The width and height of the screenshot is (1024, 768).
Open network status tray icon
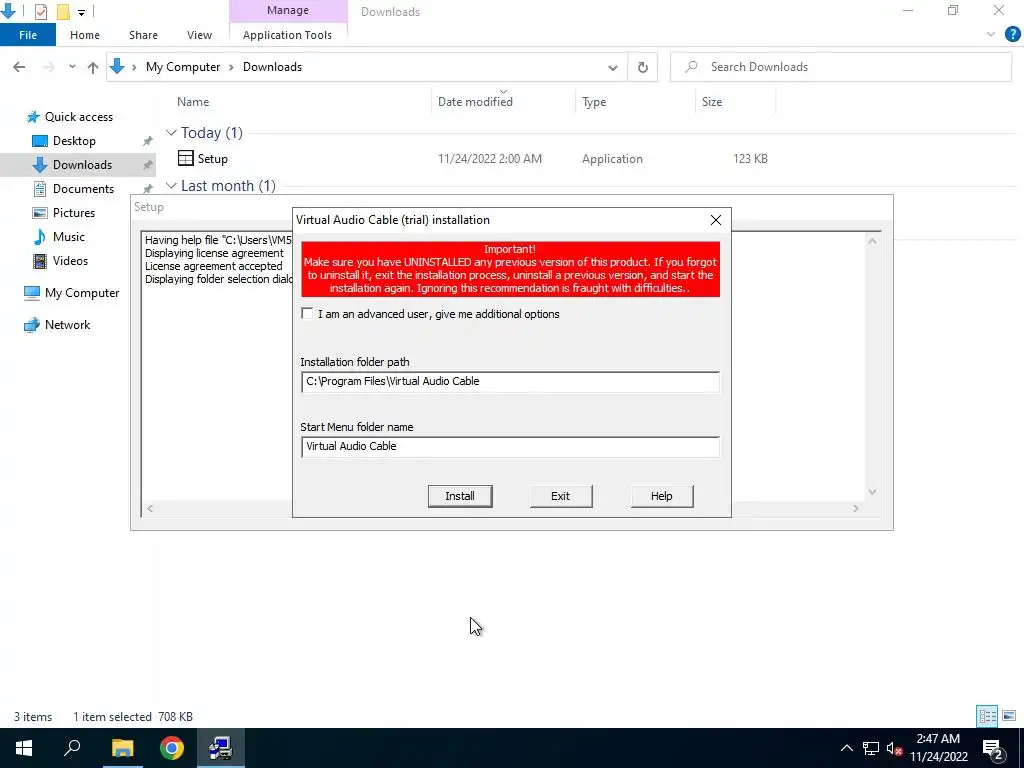(x=871, y=748)
